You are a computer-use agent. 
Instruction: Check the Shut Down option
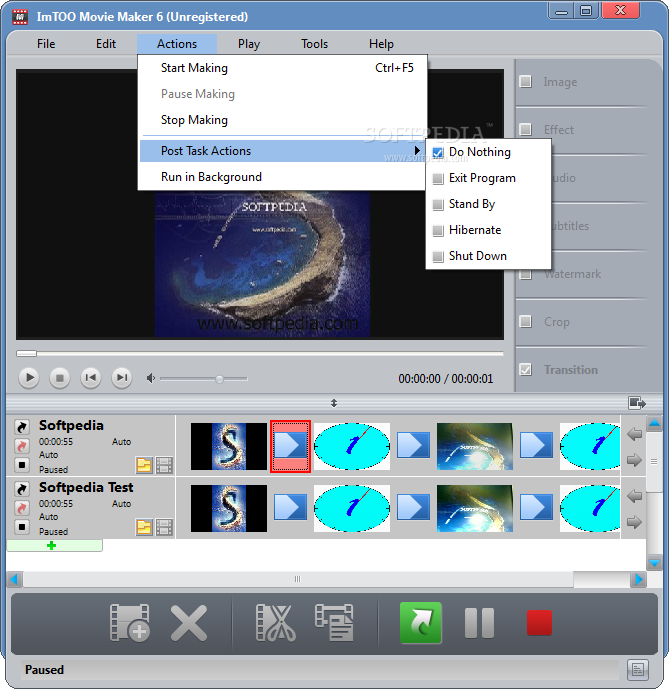(x=438, y=256)
